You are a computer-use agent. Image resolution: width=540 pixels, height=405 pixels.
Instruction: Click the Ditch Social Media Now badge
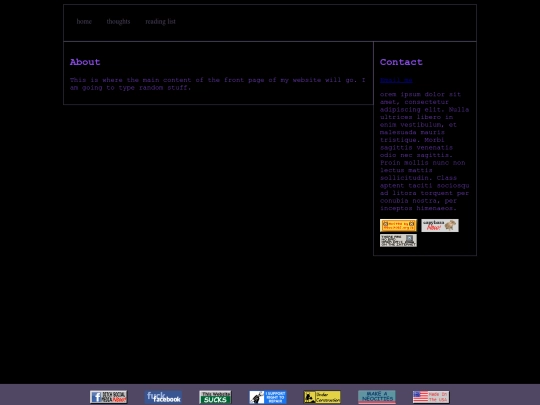[x=108, y=397]
